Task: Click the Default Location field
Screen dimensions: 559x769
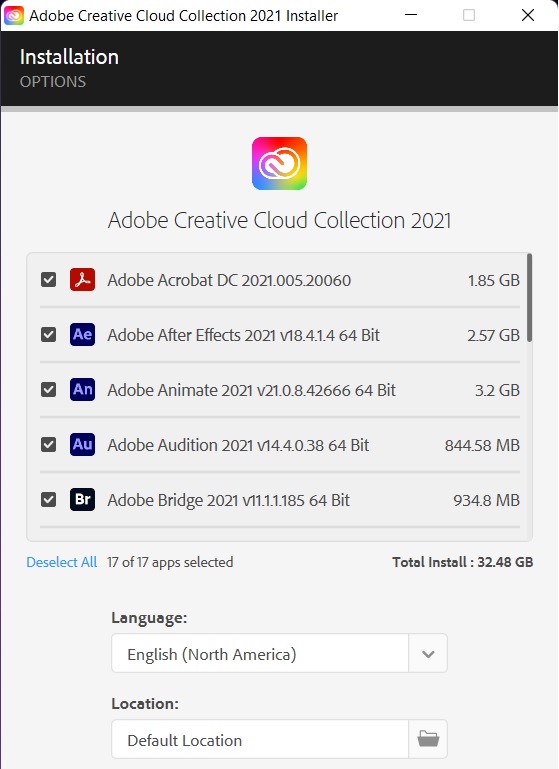Action: [x=260, y=739]
